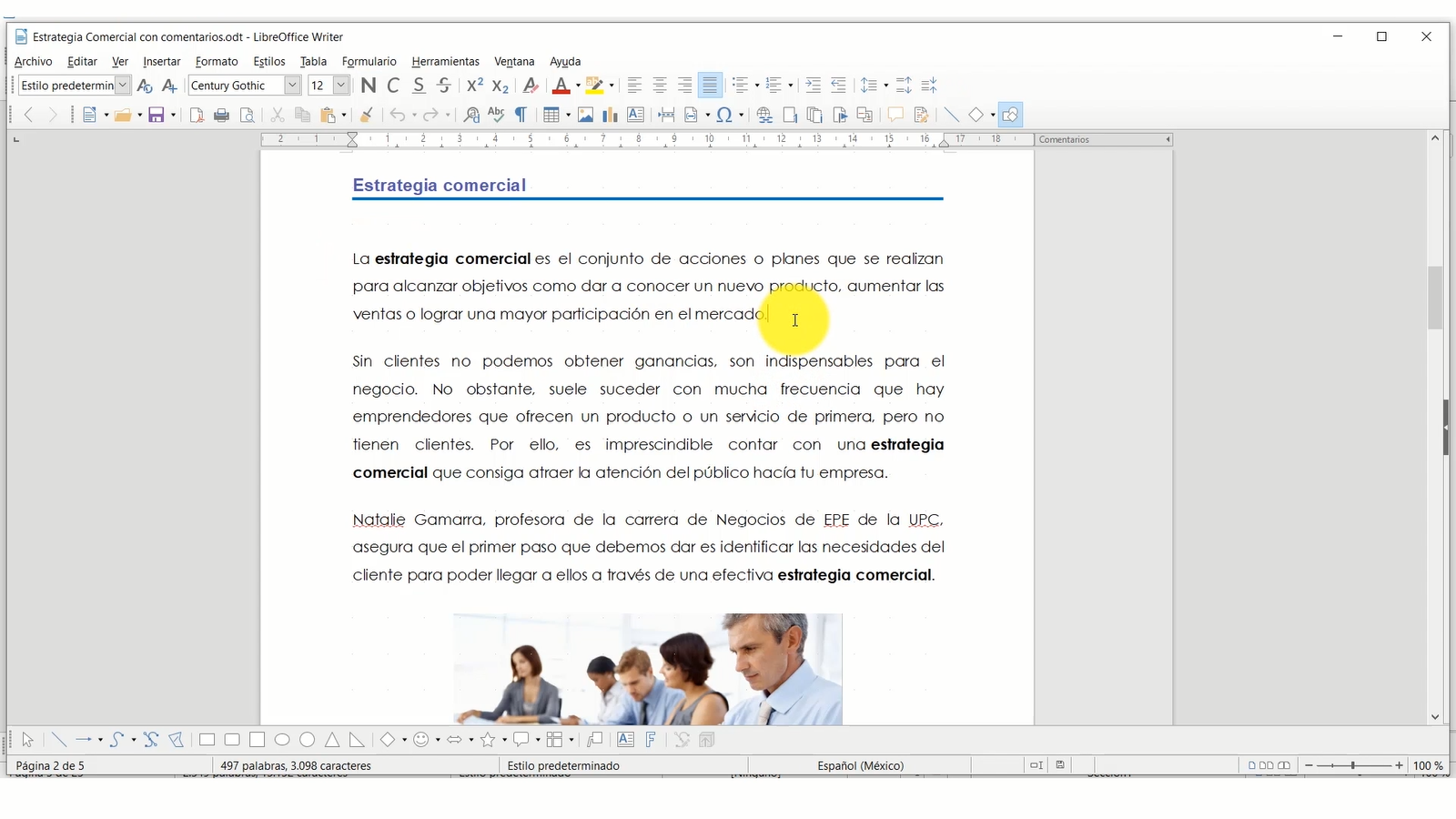Toggle track changes recording

click(x=921, y=115)
